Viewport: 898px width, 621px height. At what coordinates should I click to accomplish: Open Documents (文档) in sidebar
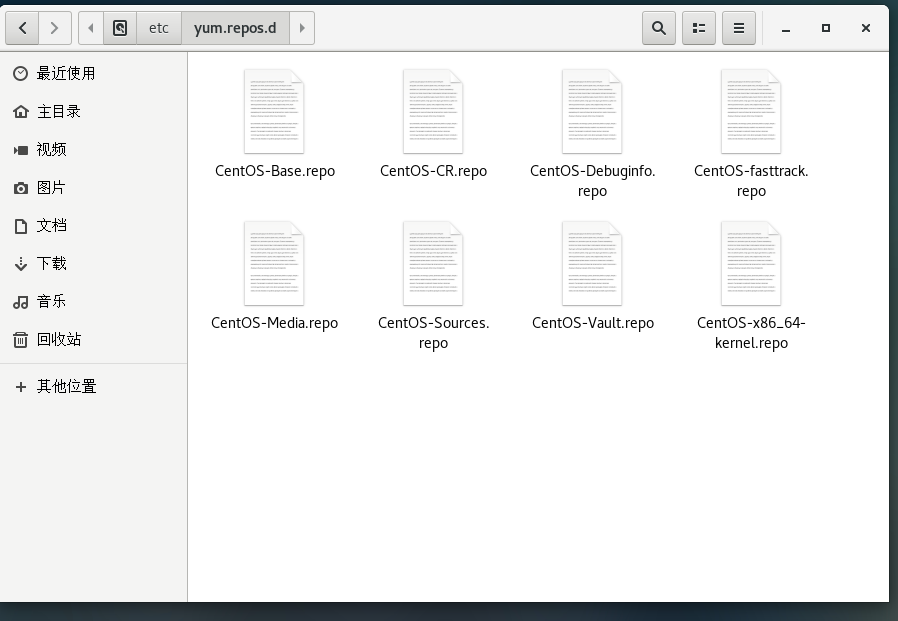pyautogui.click(x=94, y=225)
